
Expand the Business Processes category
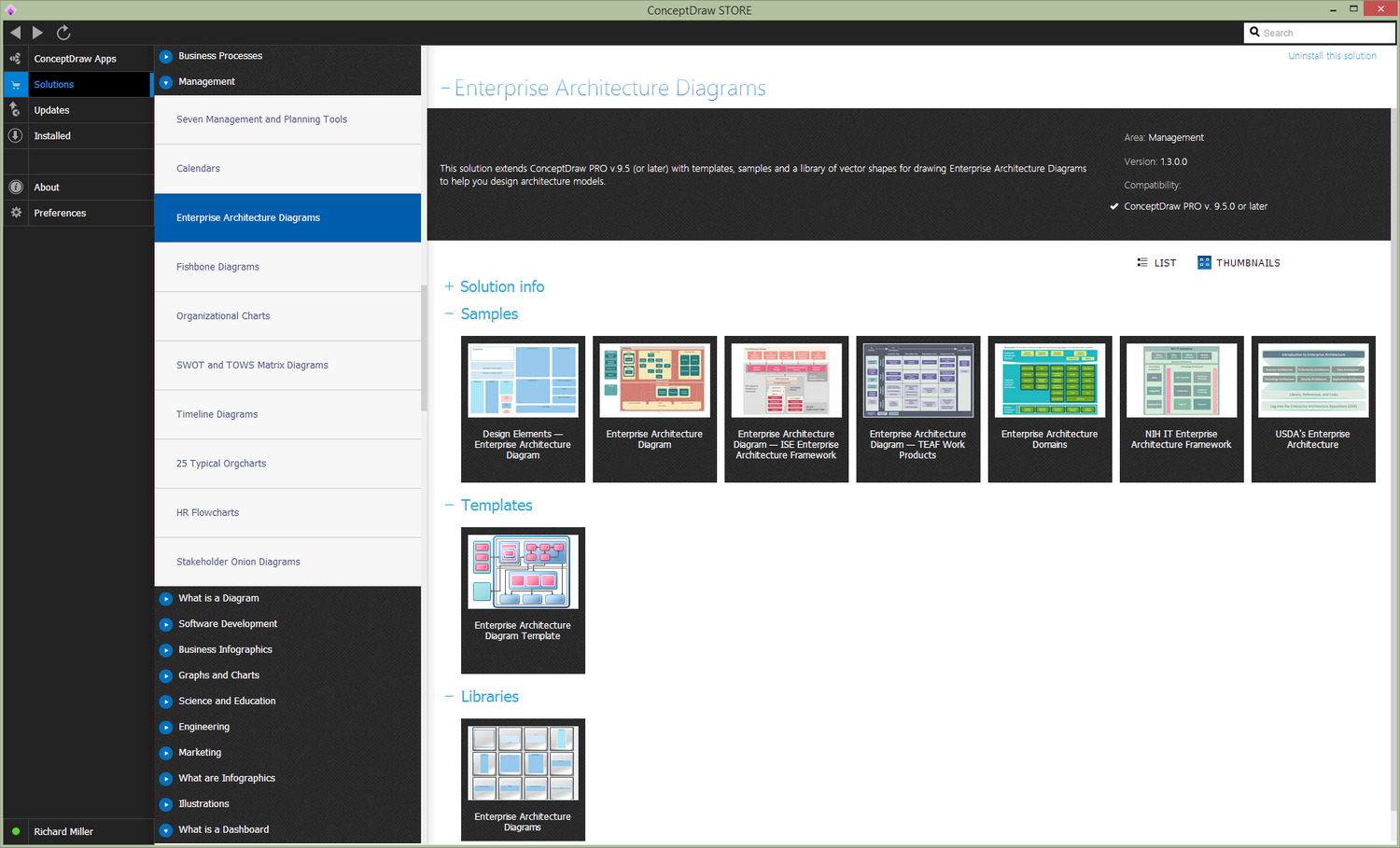[x=166, y=56]
